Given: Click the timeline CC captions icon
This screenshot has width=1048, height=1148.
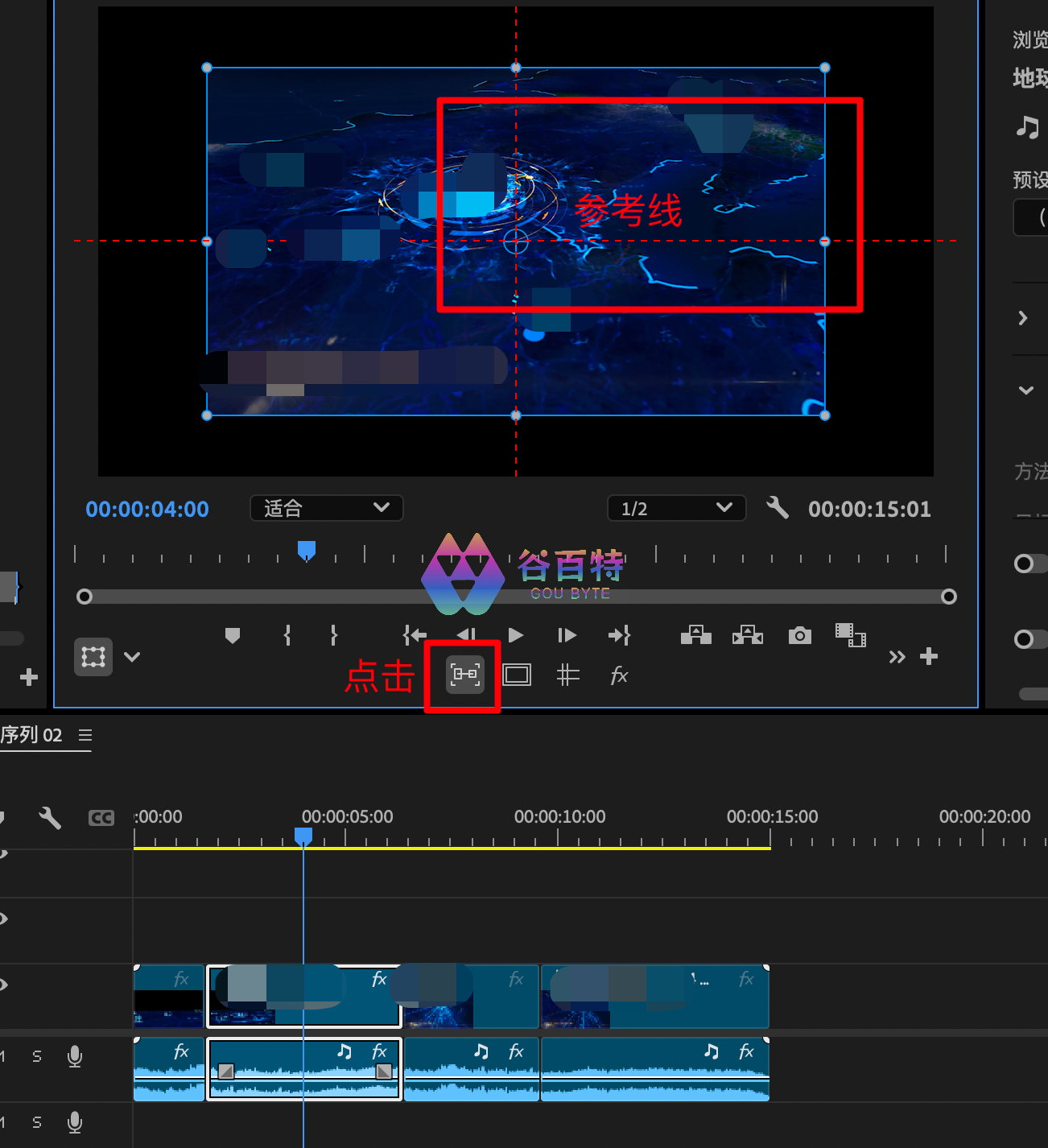Looking at the screenshot, I should coord(101,818).
